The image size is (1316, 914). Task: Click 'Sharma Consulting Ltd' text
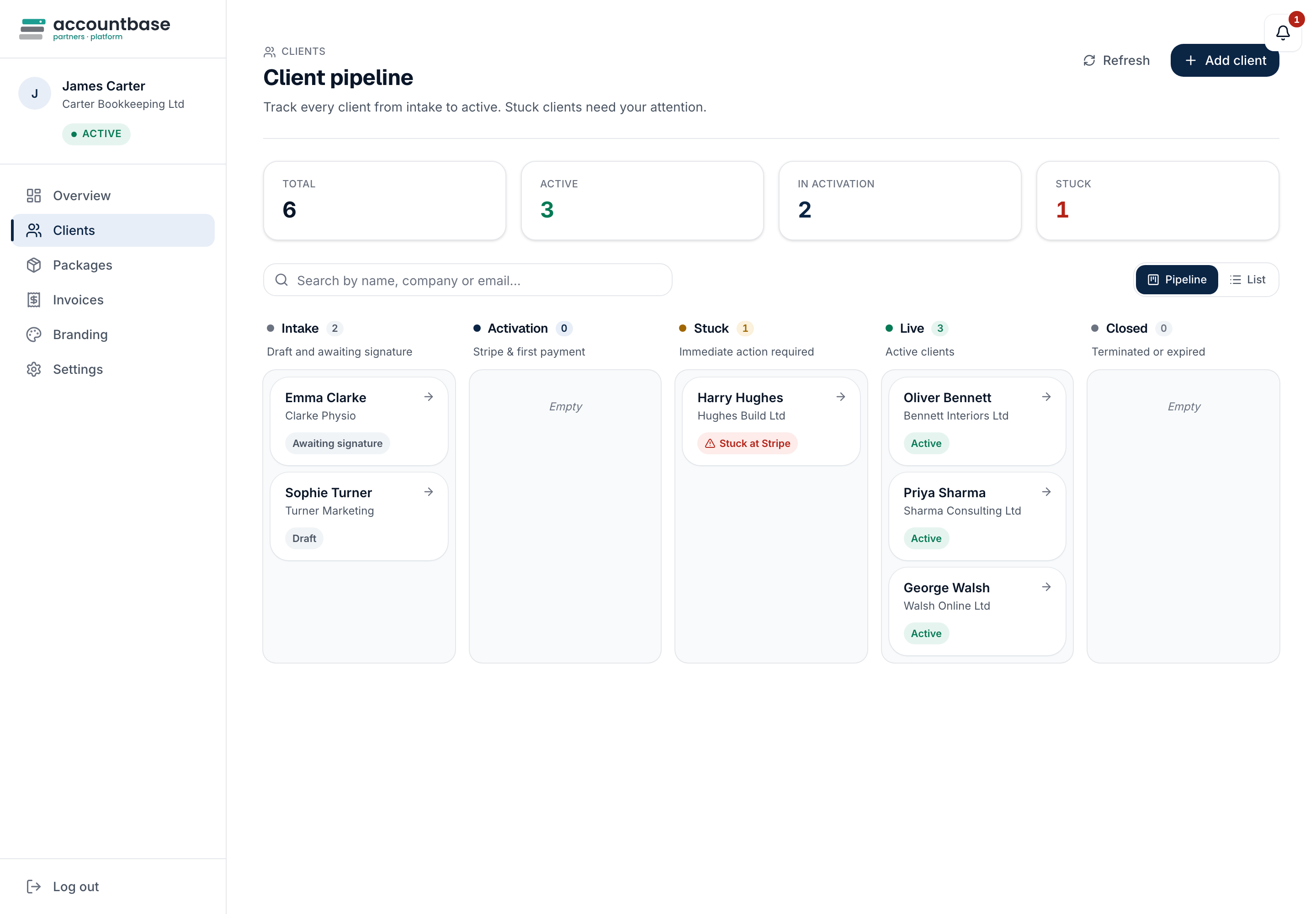tap(962, 511)
